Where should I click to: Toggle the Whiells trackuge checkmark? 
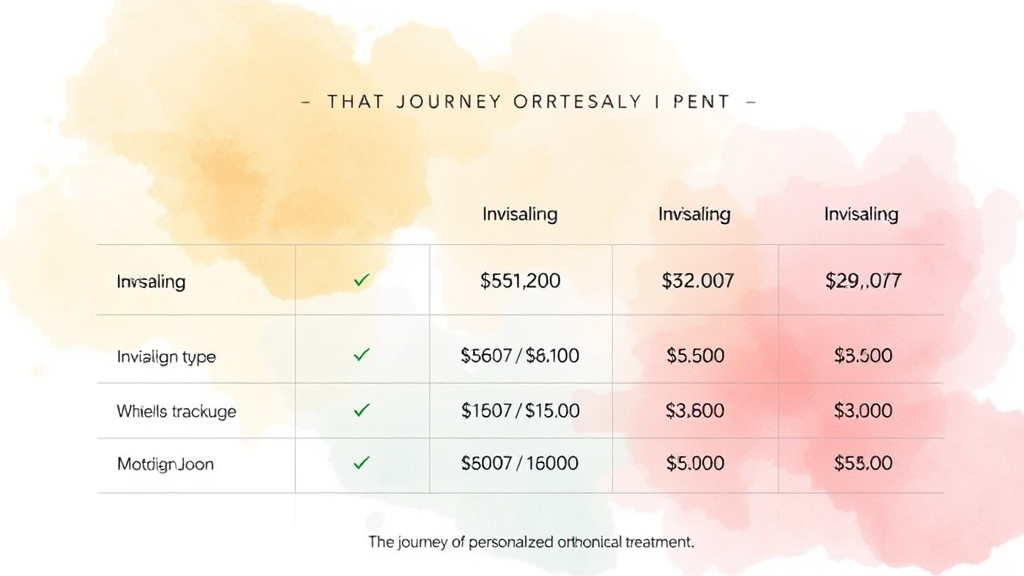click(362, 410)
